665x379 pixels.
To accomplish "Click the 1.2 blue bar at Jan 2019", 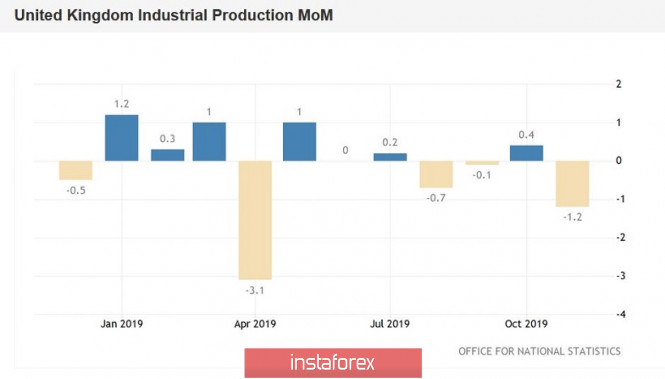I will tap(122, 138).
